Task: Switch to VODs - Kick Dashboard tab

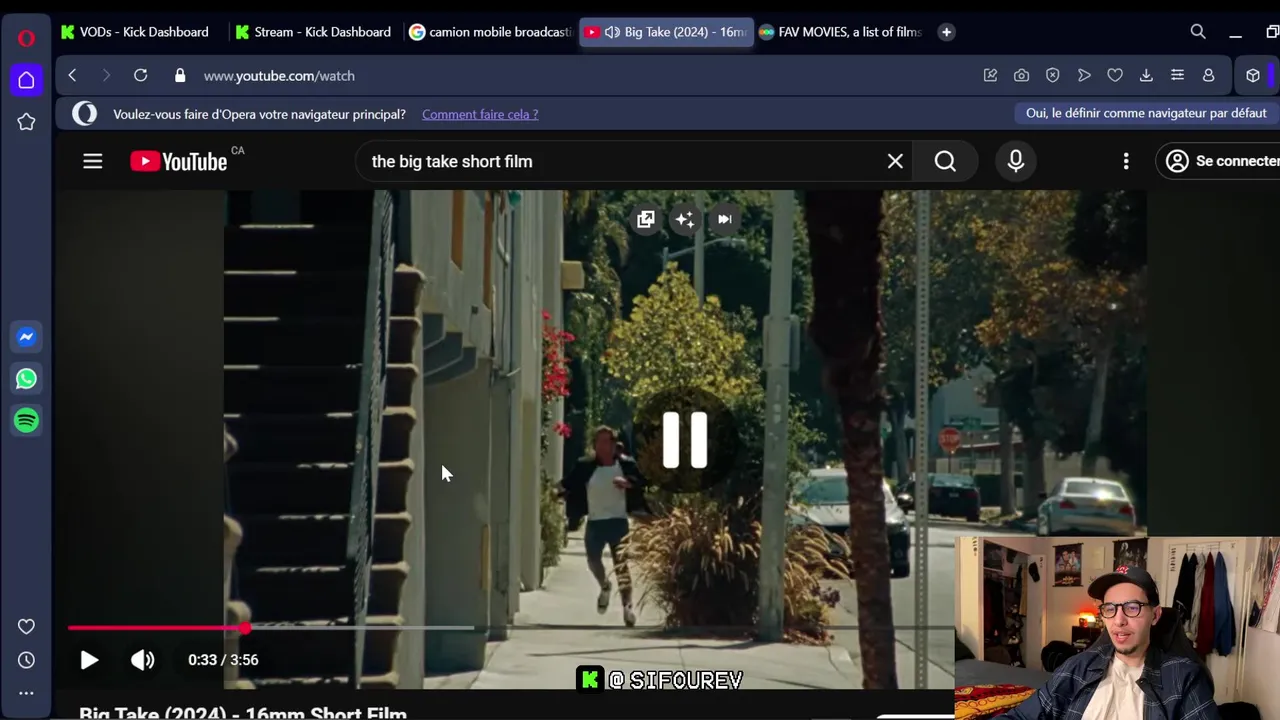Action: (x=136, y=32)
